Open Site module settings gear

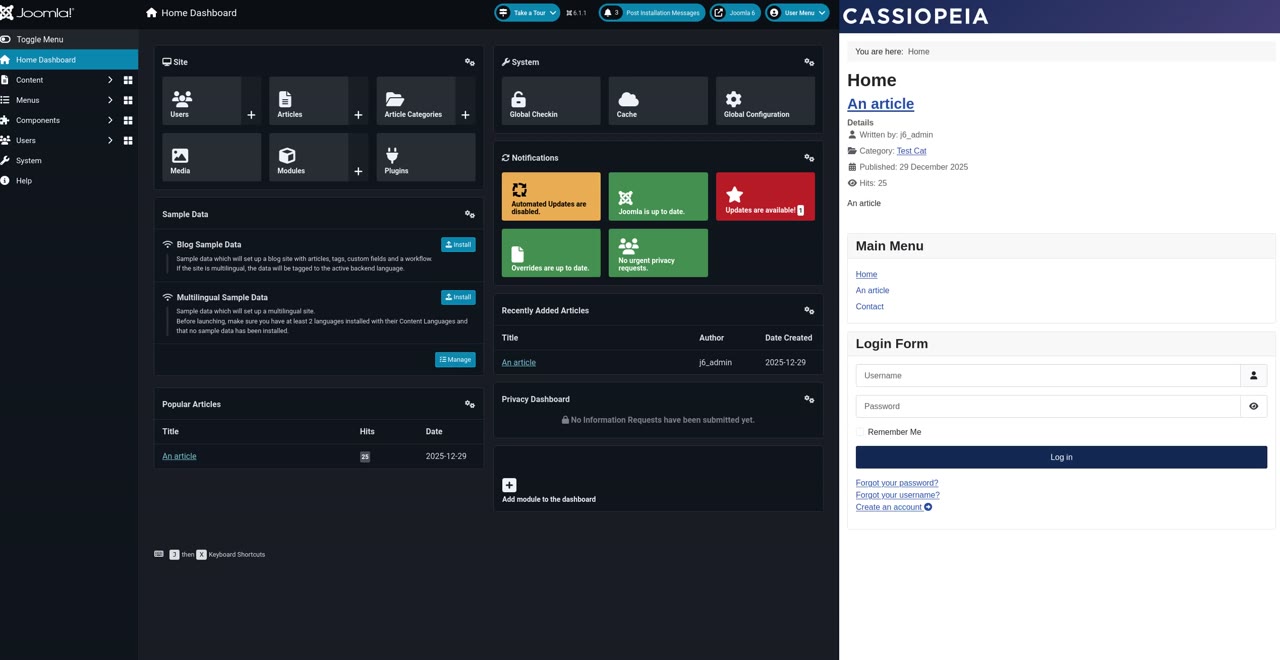click(470, 62)
